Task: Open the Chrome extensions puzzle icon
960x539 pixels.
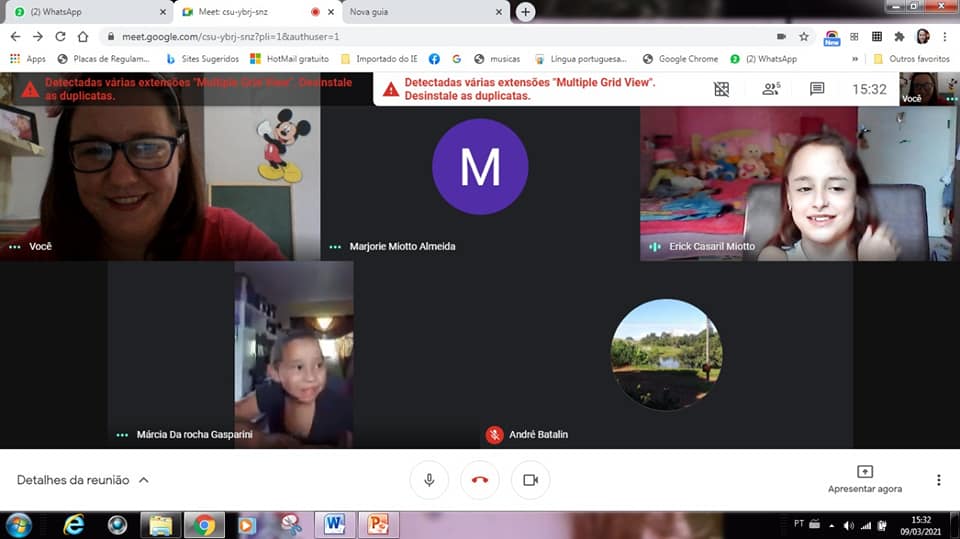Action: (899, 36)
